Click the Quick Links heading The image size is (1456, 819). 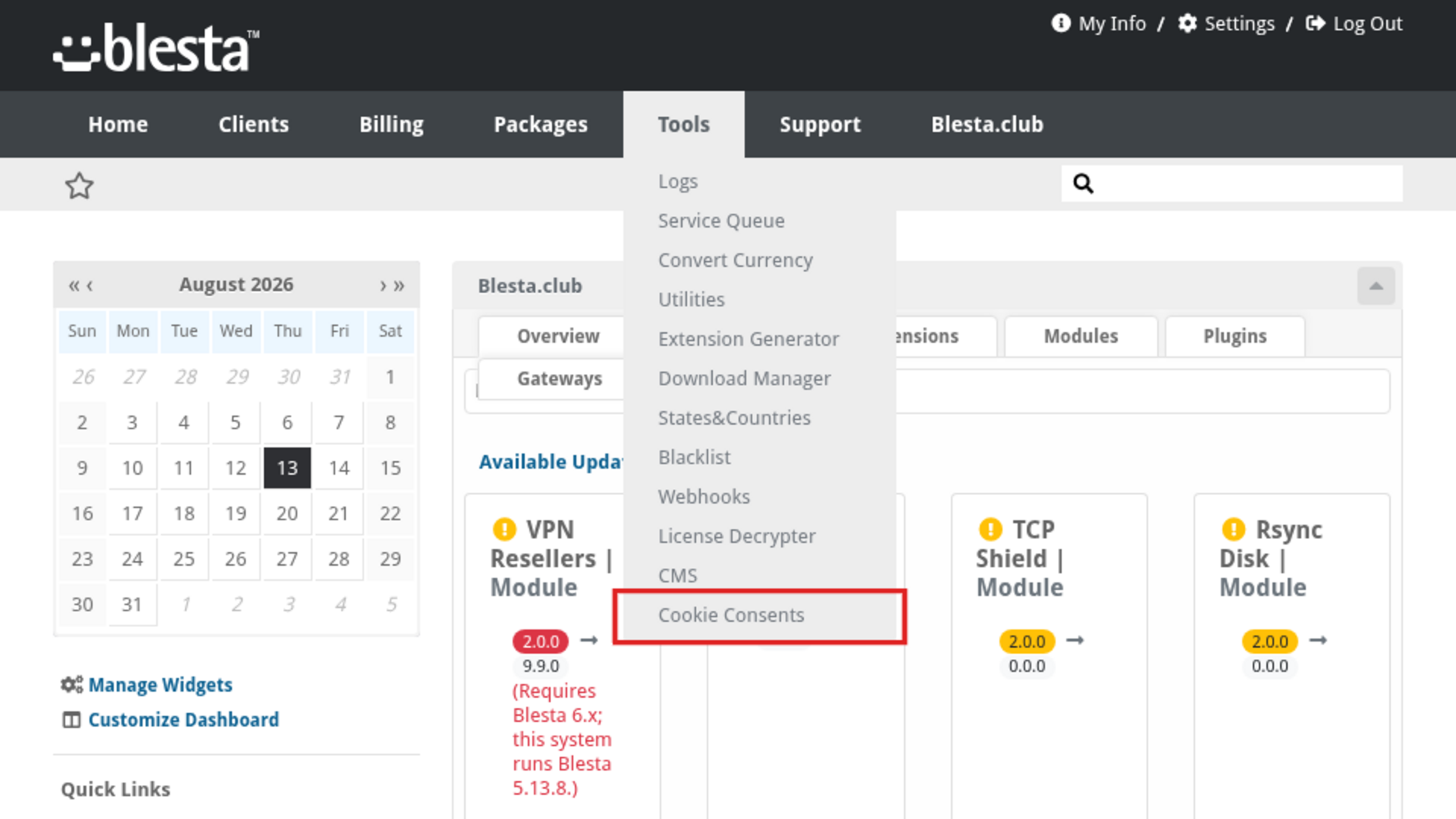(115, 789)
